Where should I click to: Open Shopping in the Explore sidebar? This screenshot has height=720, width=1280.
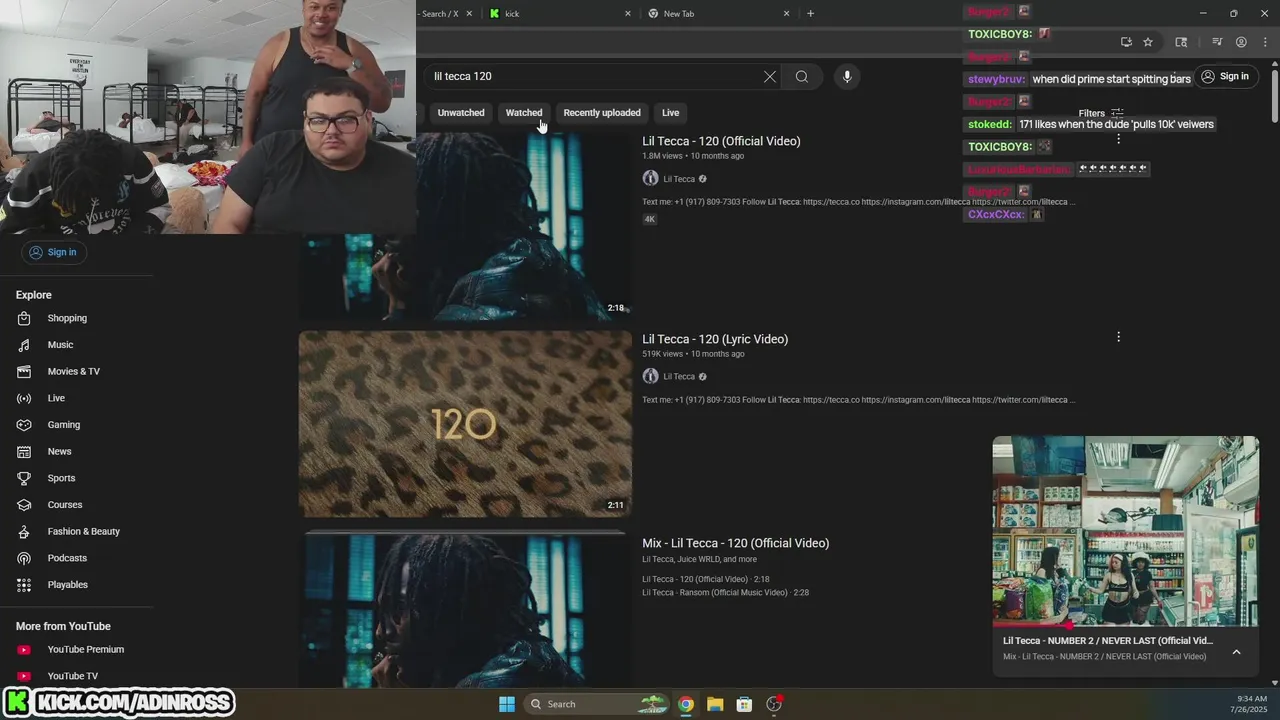click(67, 318)
